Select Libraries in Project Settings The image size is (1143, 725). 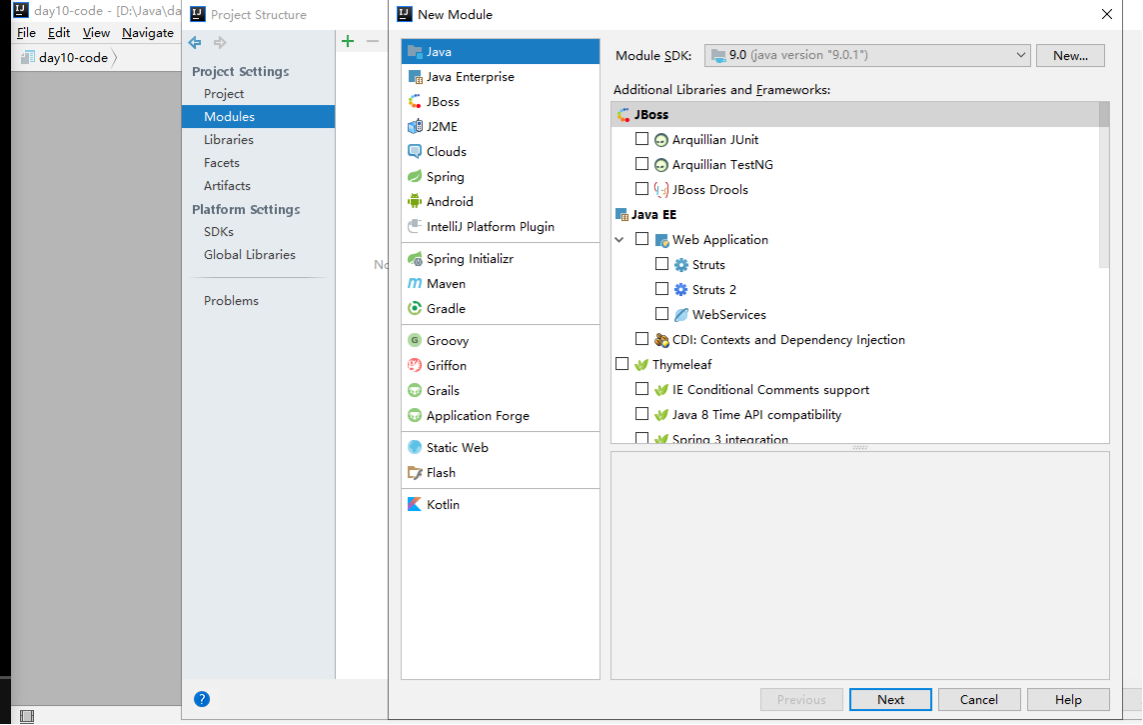229,140
